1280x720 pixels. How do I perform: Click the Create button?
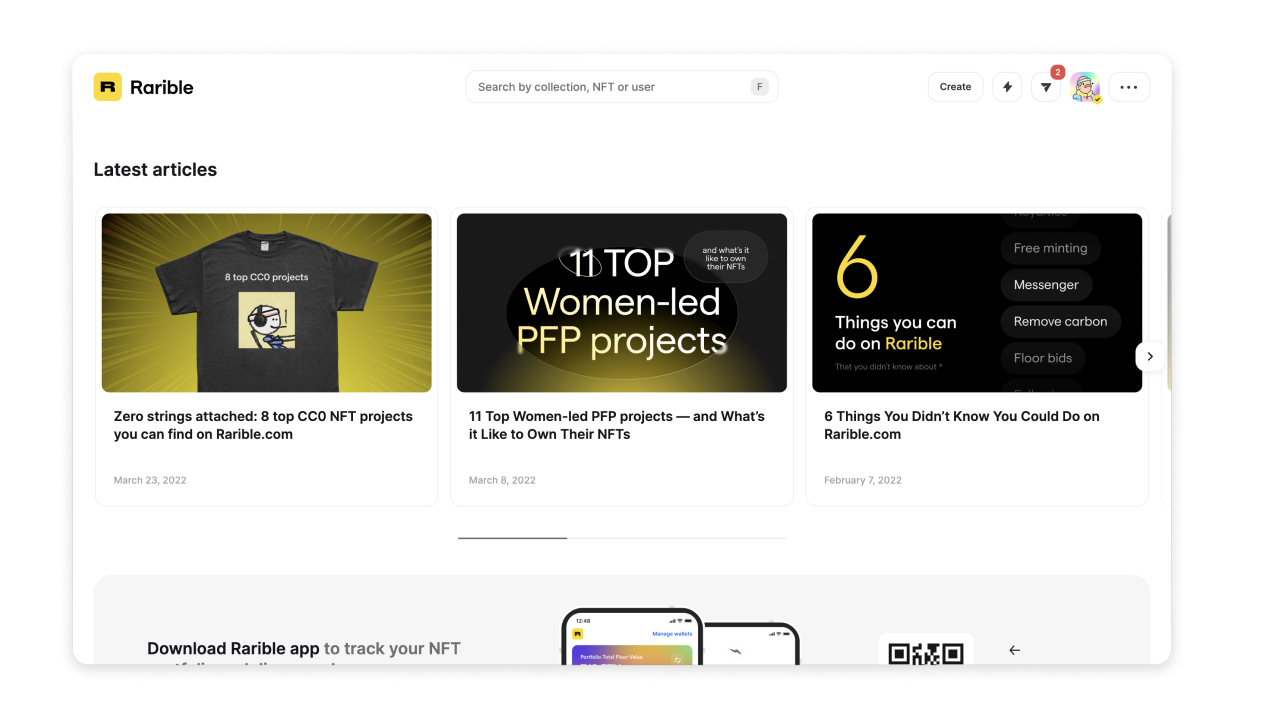tap(955, 87)
